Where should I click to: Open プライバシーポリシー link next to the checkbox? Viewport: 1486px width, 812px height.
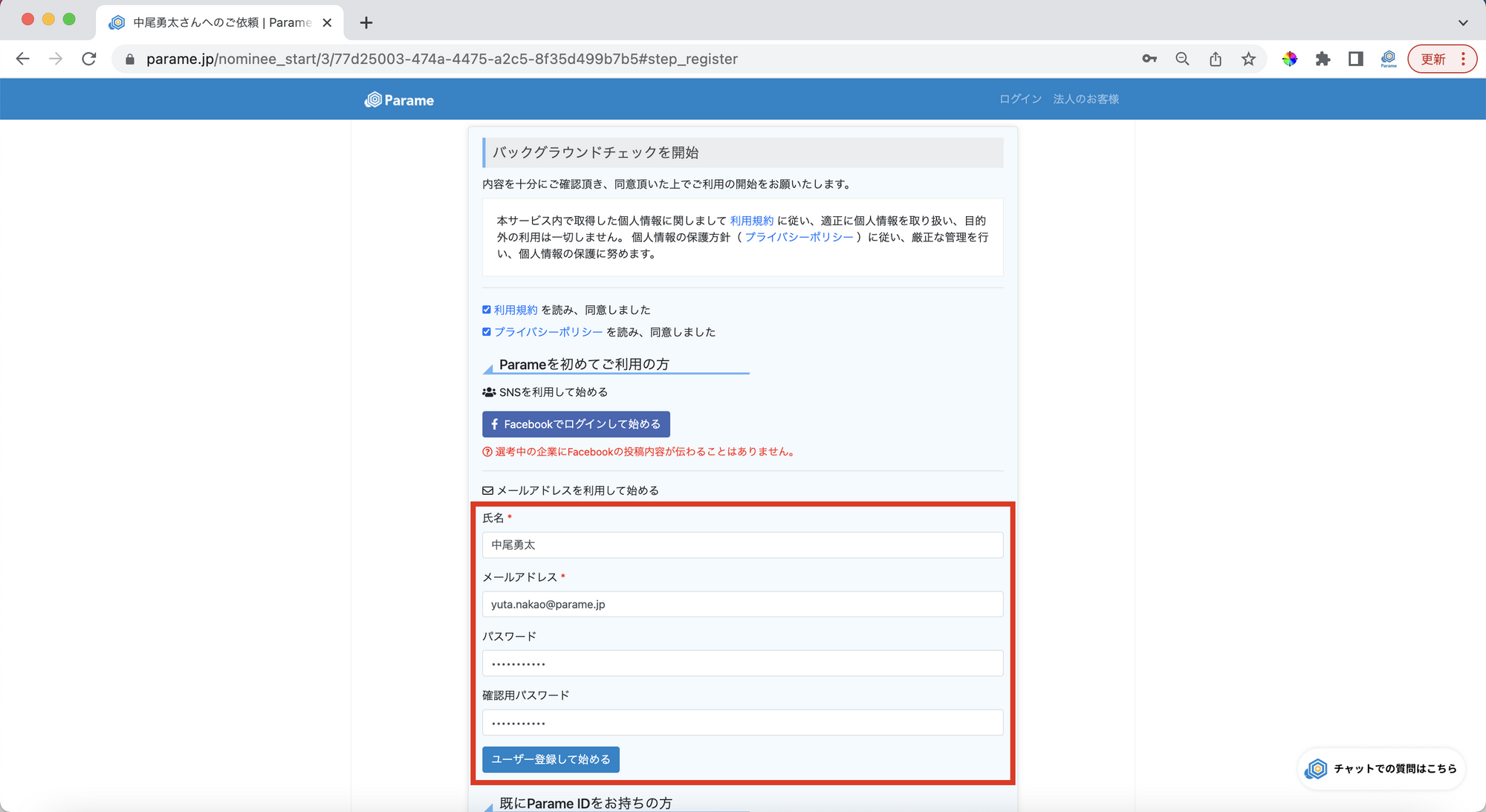pos(548,332)
